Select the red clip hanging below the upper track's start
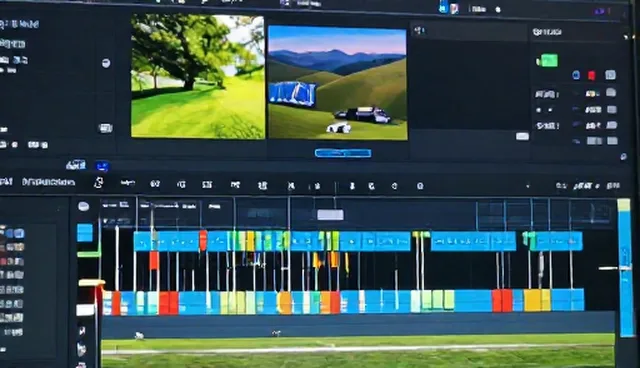Screen dimensions: 640x368 [154, 260]
